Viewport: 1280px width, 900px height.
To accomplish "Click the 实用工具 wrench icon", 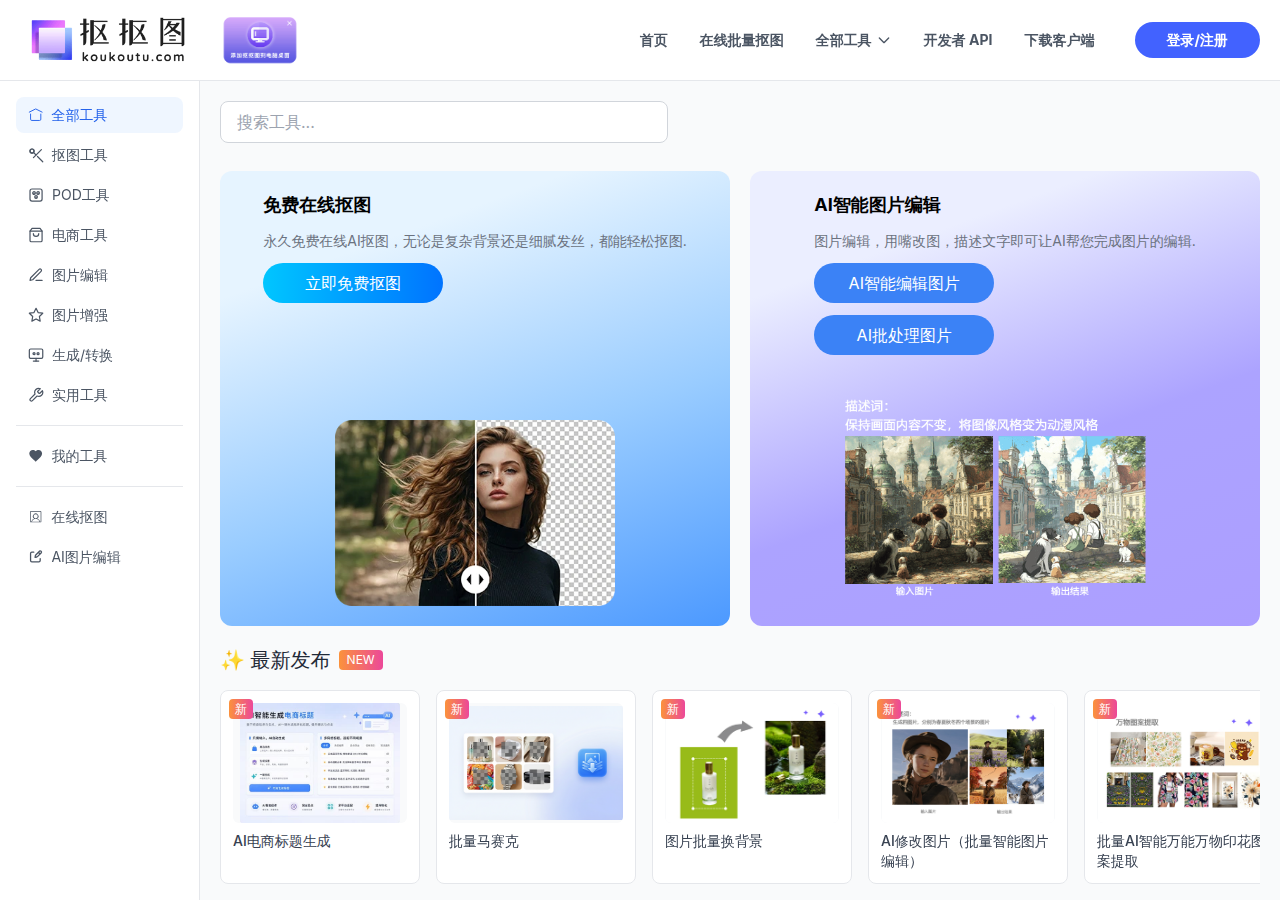I will 36,395.
